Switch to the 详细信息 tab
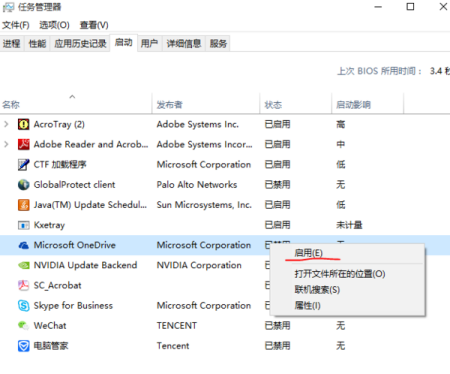 184,43
